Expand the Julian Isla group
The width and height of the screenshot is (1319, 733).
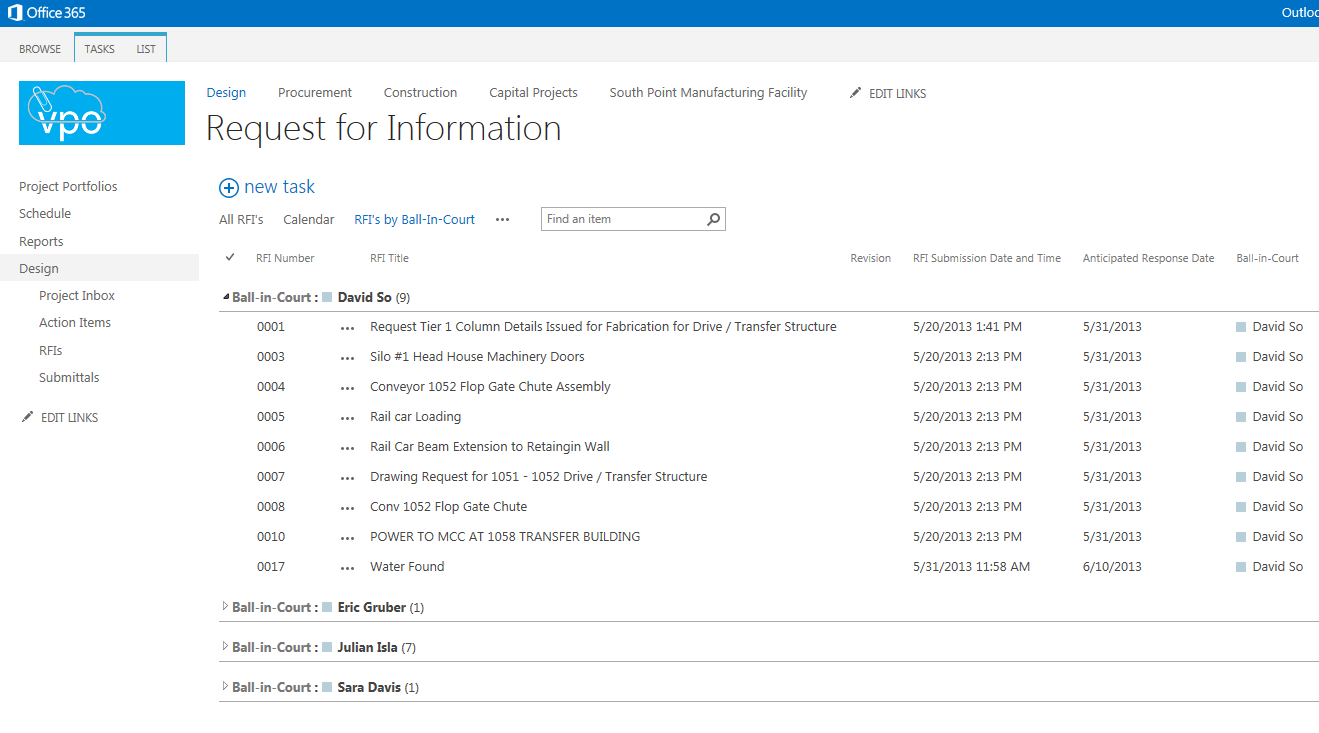[x=225, y=647]
